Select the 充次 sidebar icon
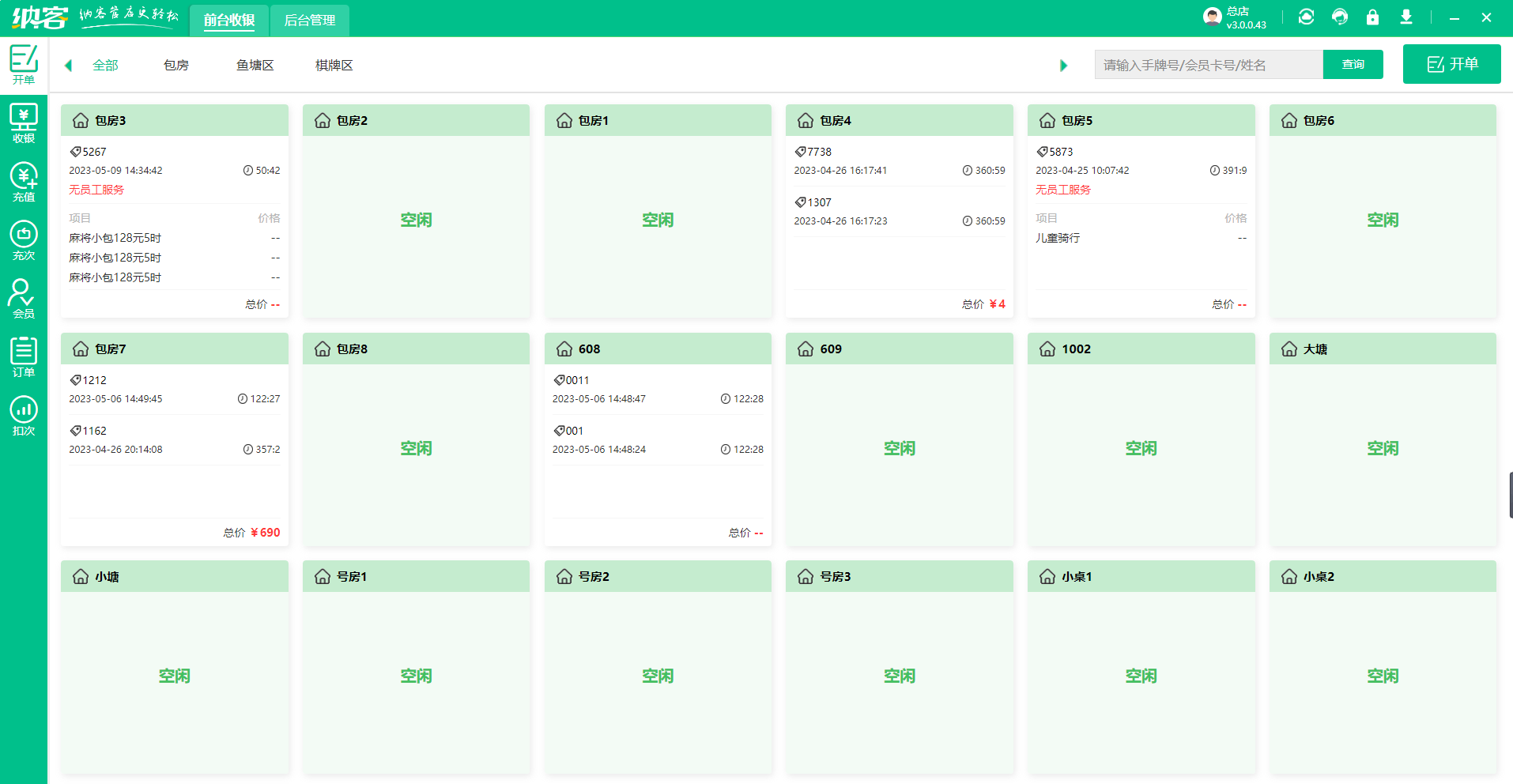Viewport: 1513px width, 784px height. pos(24,240)
